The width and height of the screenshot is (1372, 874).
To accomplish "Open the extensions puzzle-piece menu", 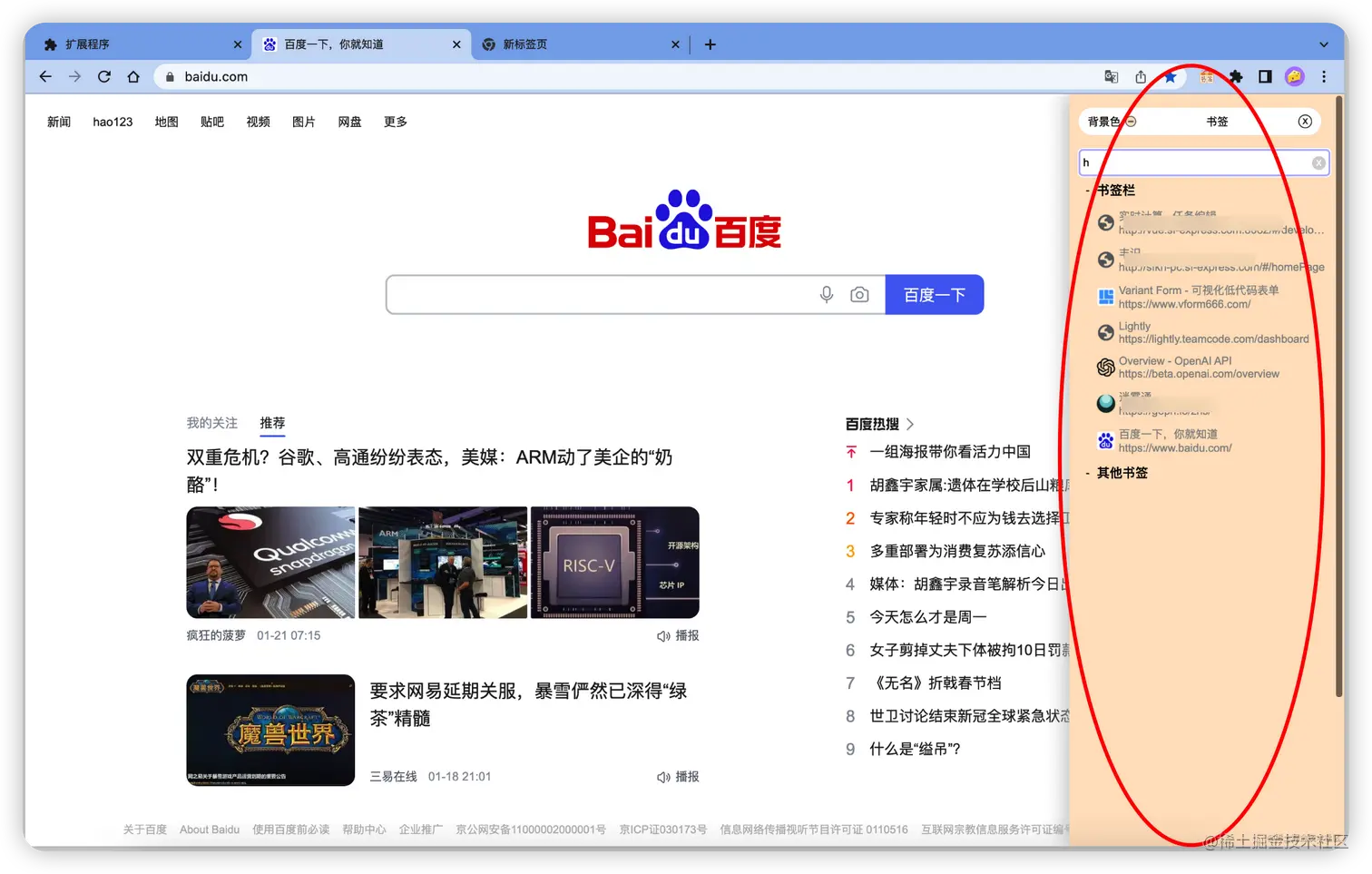I will coord(1236,77).
